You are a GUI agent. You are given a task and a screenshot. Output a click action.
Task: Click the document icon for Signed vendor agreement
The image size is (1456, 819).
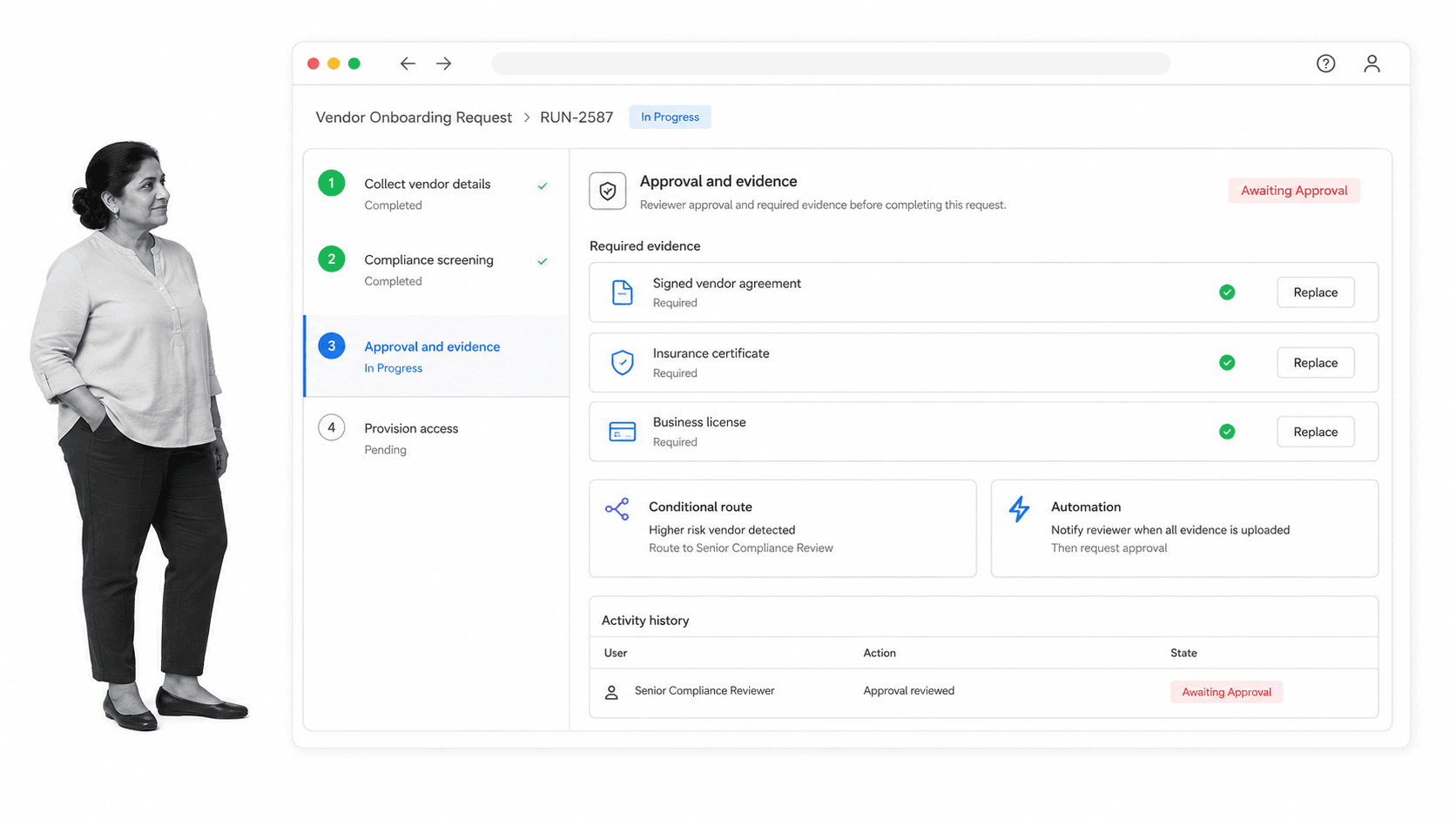[x=622, y=292]
